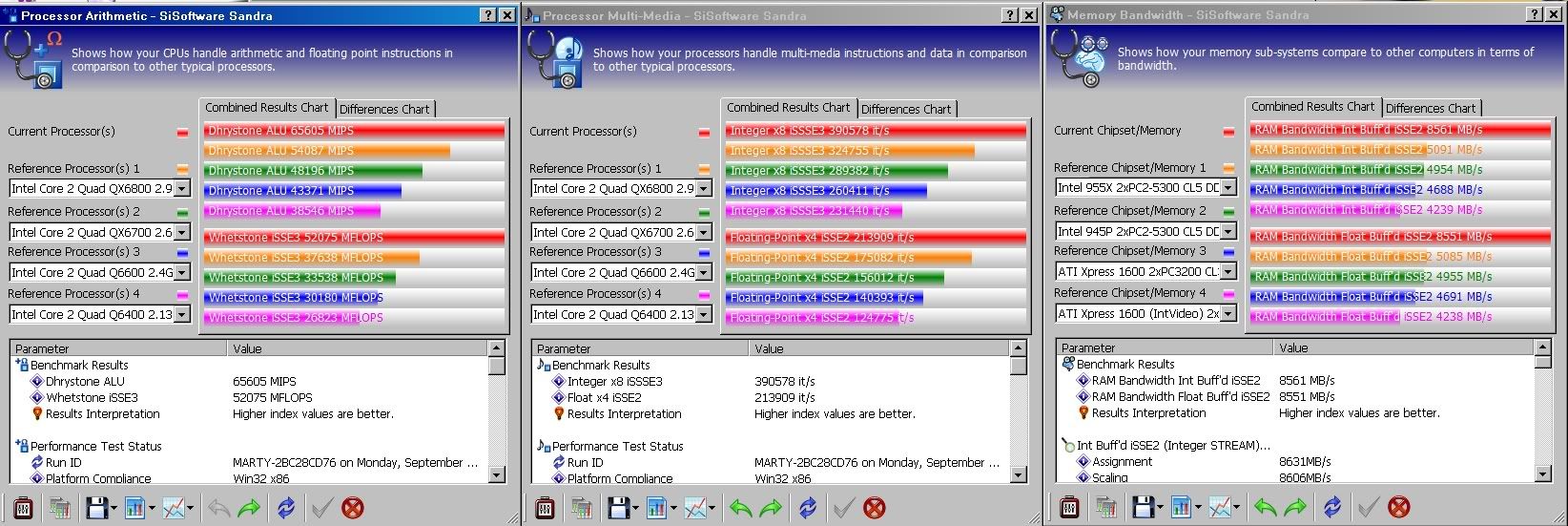Select Run ID row in Processor Arithmetic list
The image size is (1568, 526).
click(x=250, y=463)
